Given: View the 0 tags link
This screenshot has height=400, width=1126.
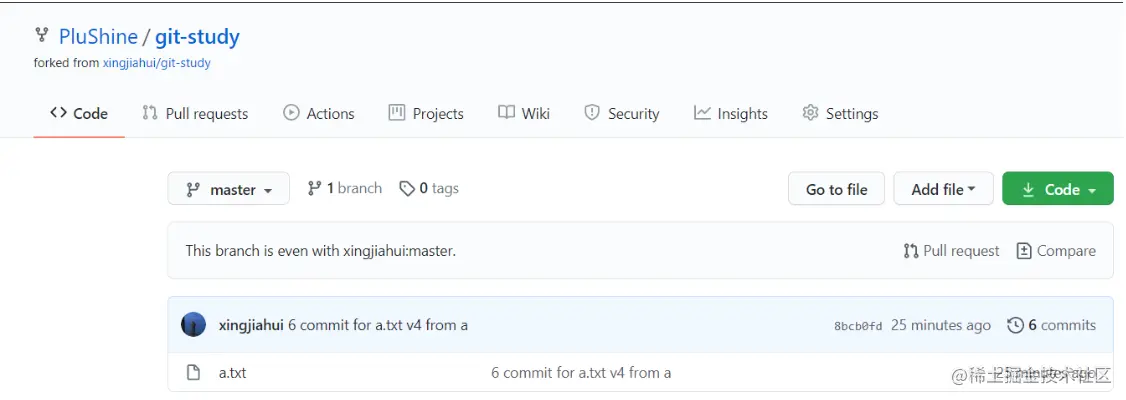Looking at the screenshot, I should [429, 188].
